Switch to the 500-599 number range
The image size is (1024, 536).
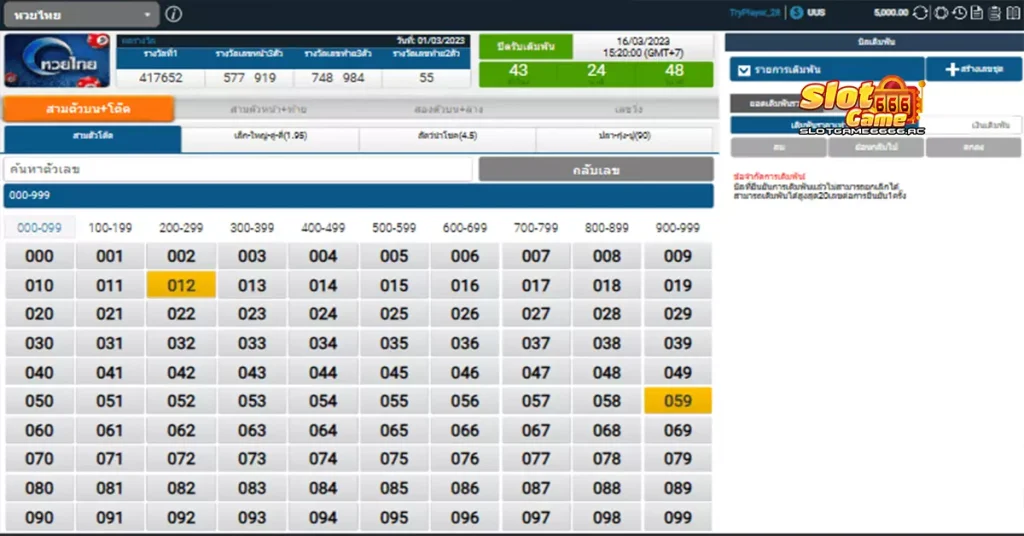[x=394, y=228]
